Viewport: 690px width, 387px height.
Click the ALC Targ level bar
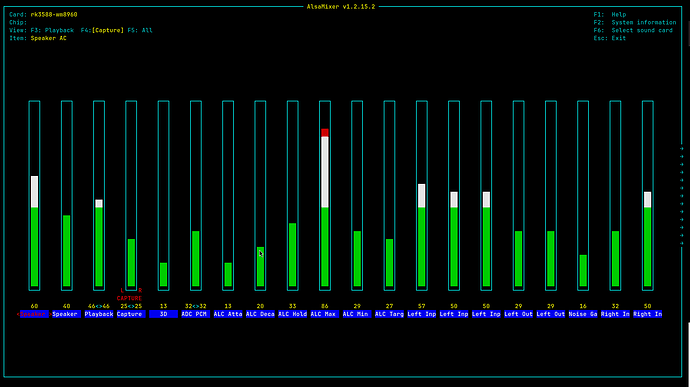pos(389,195)
